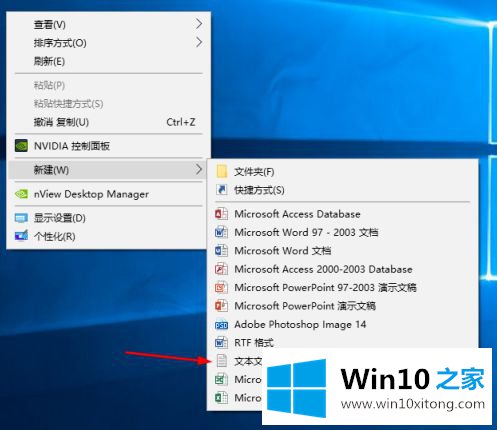Select 刷新(E) to refresh the desktop

pos(108,61)
